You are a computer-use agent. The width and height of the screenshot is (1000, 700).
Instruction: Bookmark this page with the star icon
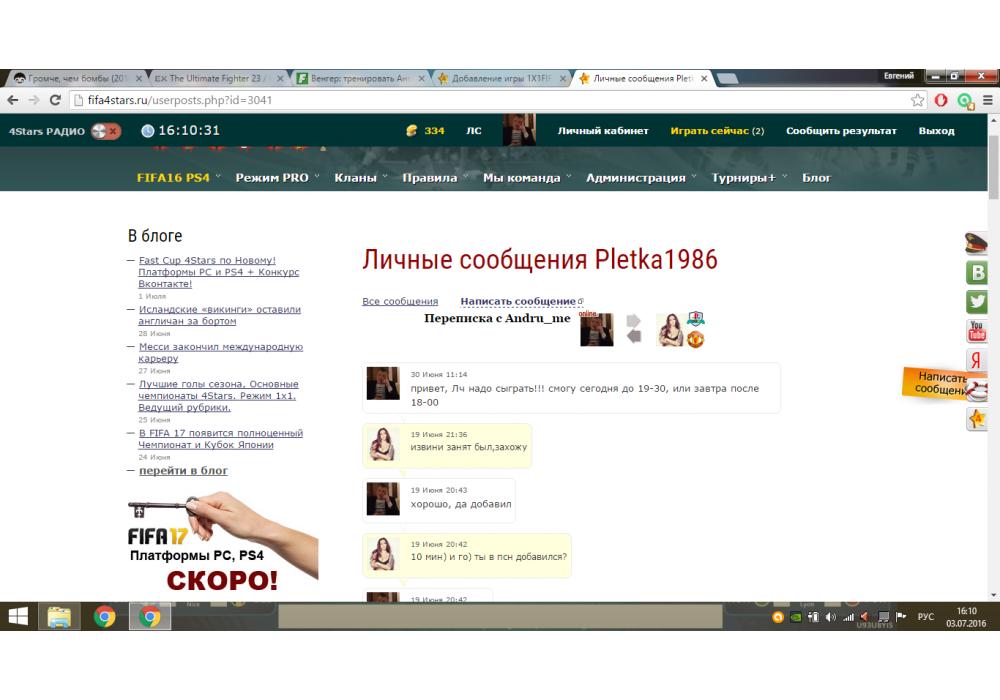918,100
